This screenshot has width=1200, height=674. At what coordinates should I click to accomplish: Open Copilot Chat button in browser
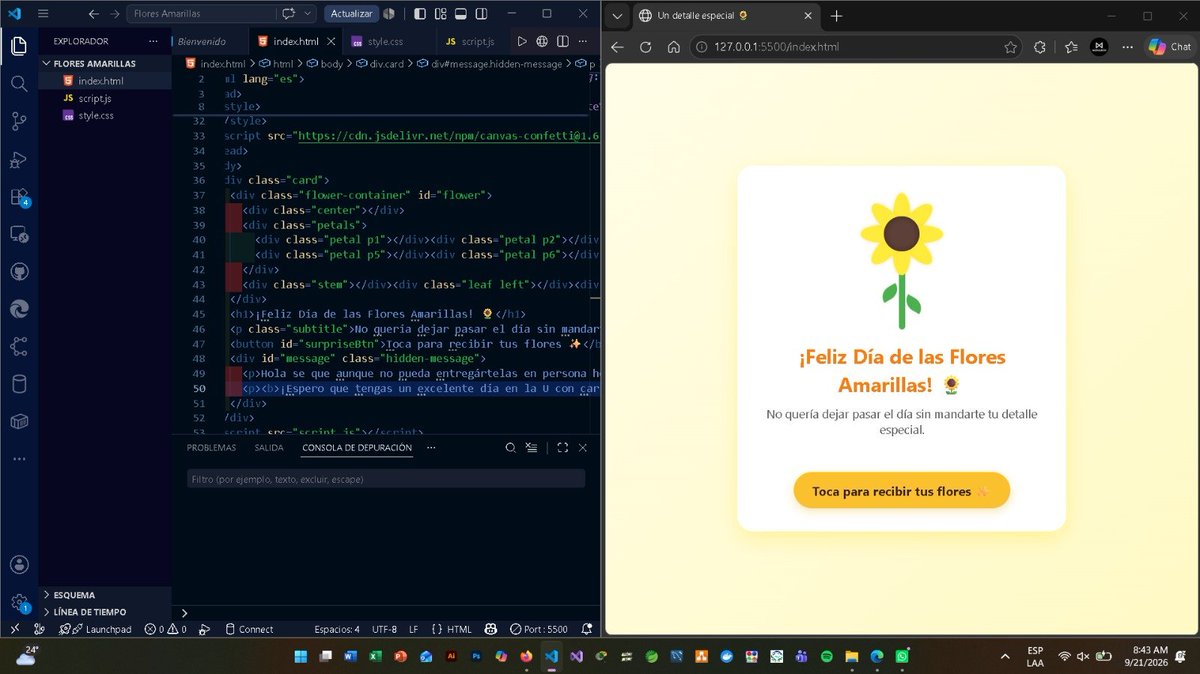[x=1169, y=47]
